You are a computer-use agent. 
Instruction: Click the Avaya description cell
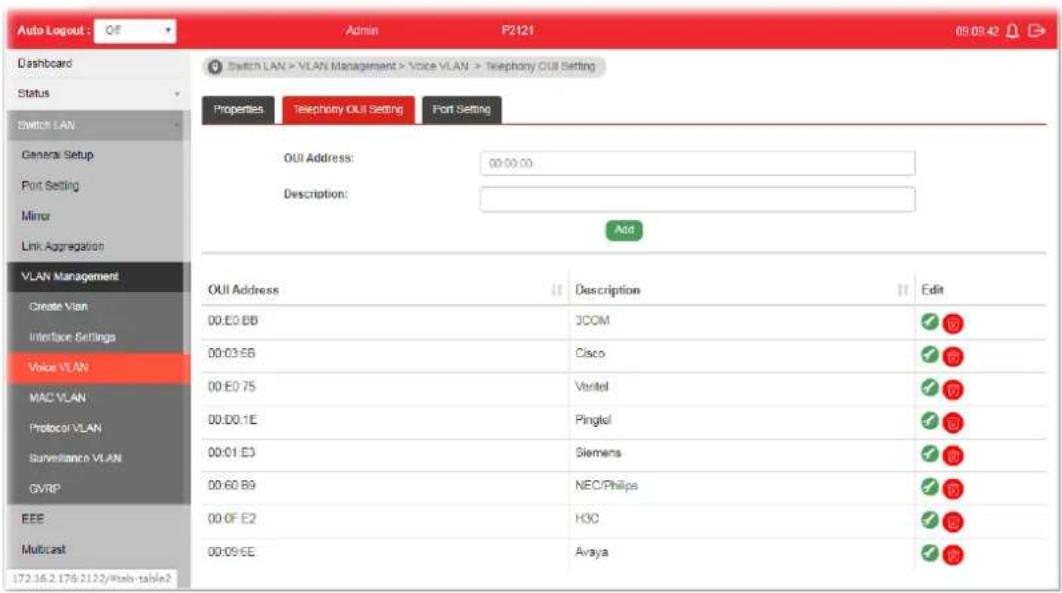592,552
